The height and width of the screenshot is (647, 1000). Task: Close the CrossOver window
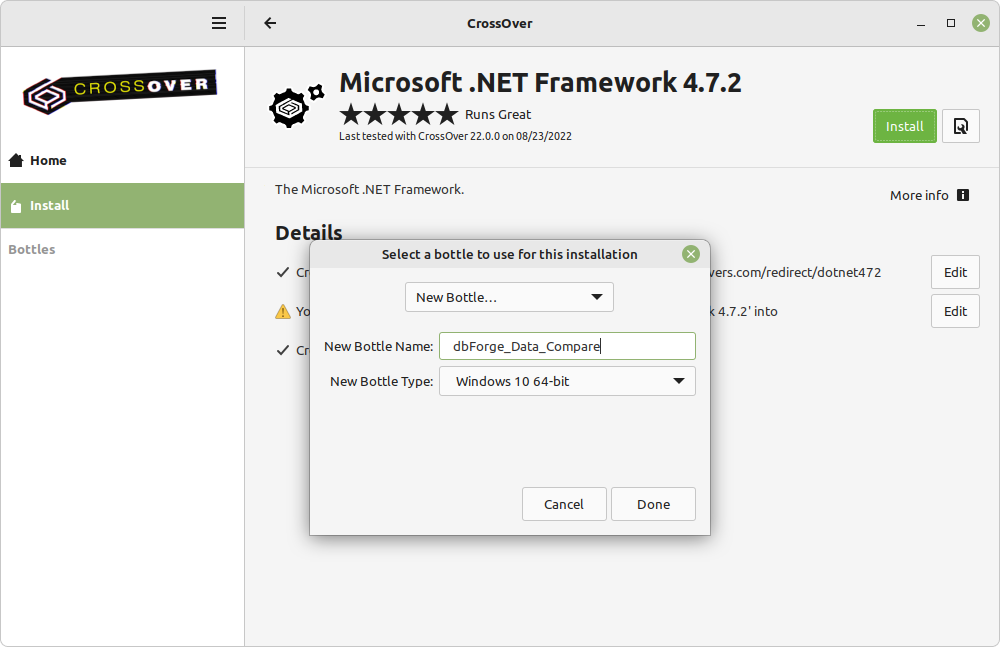point(981,24)
